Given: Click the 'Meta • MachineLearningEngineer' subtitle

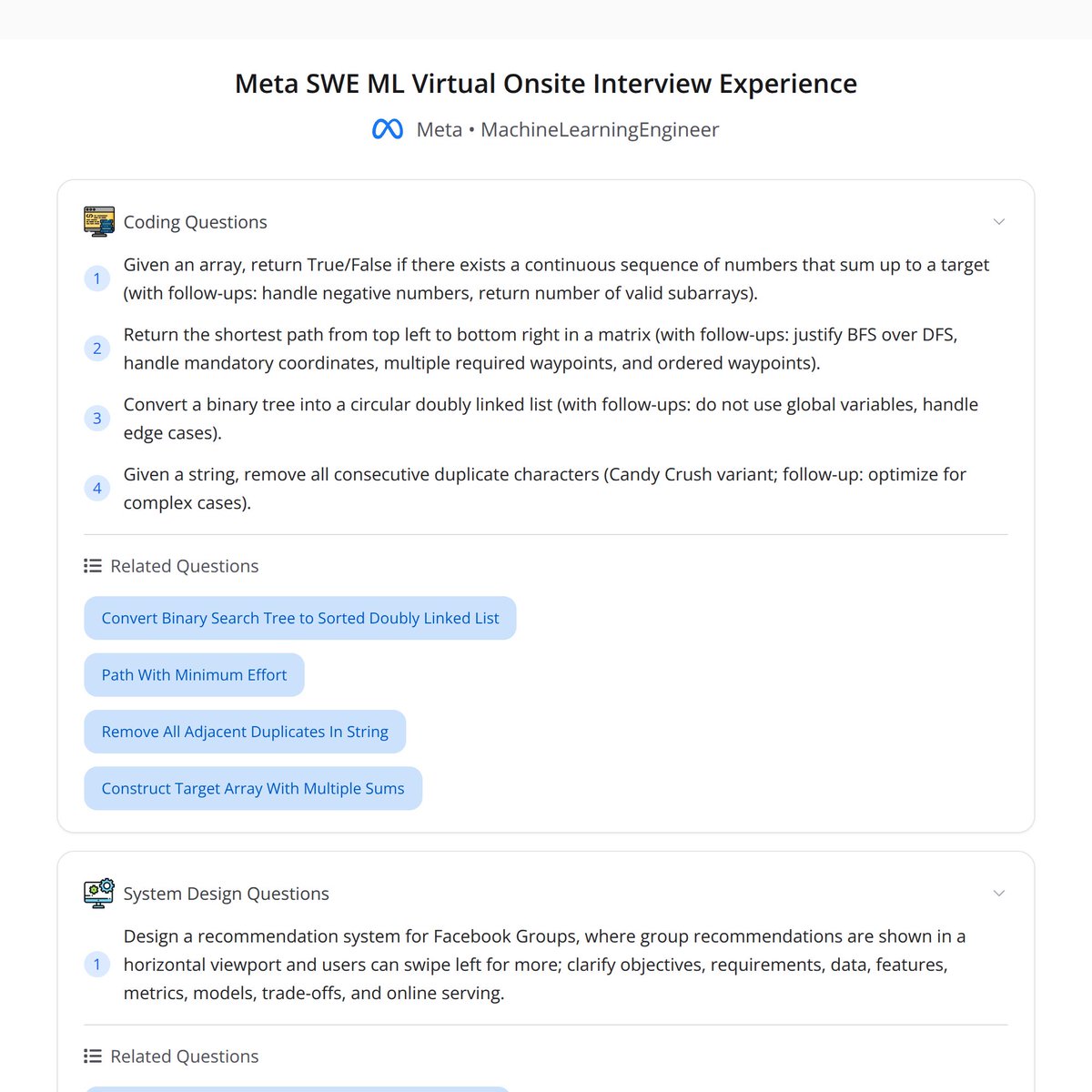Looking at the screenshot, I should 568,130.
